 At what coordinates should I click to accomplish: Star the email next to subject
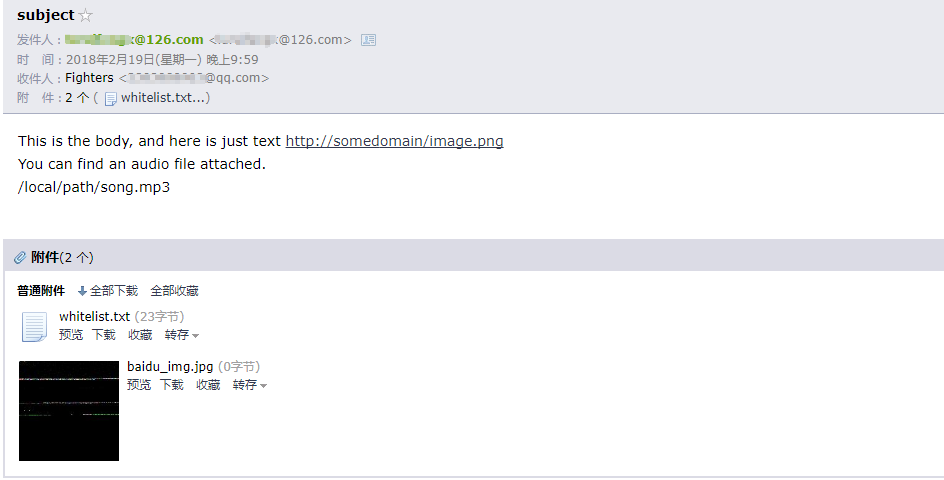(86, 16)
